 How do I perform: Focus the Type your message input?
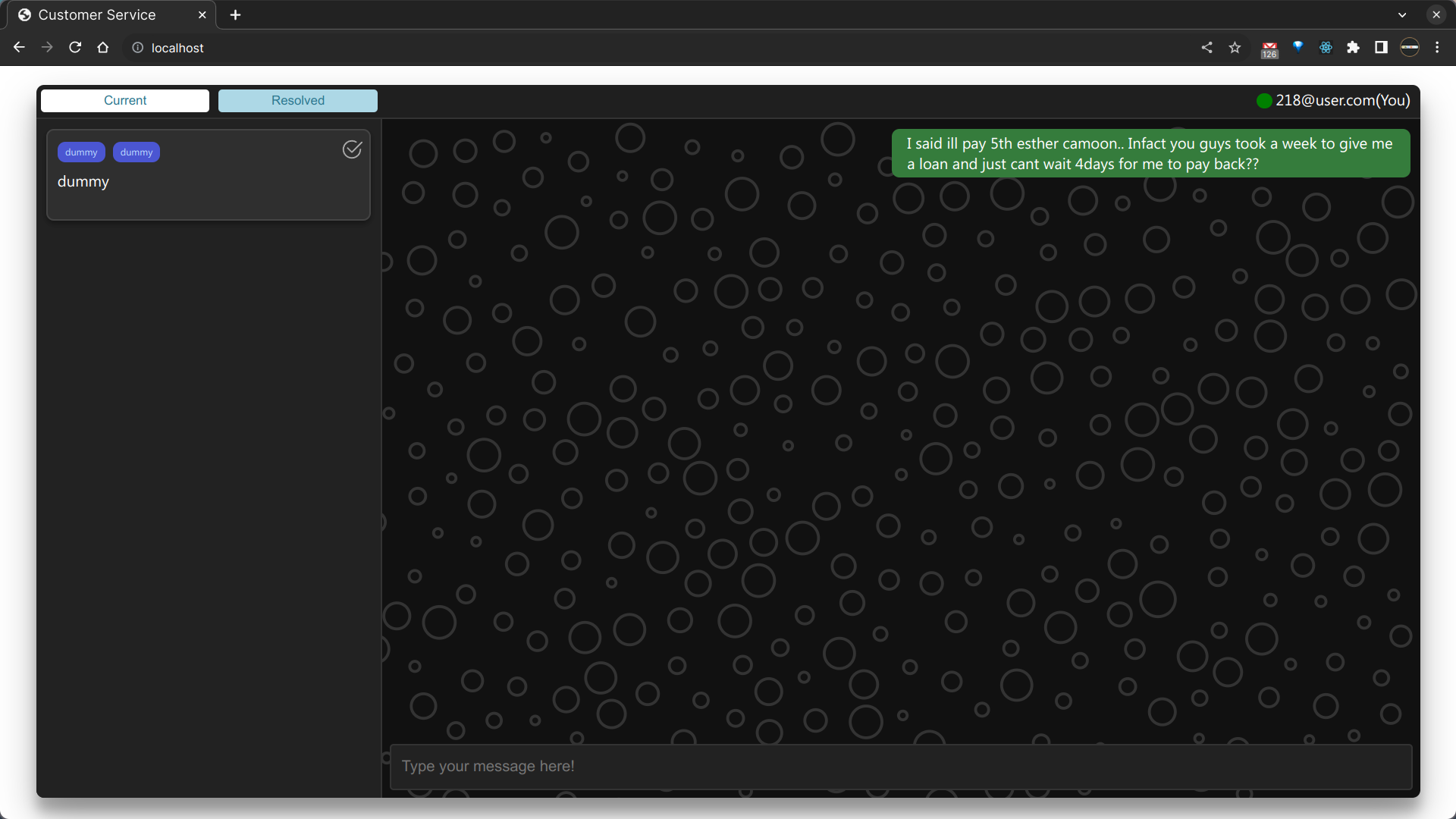point(900,767)
